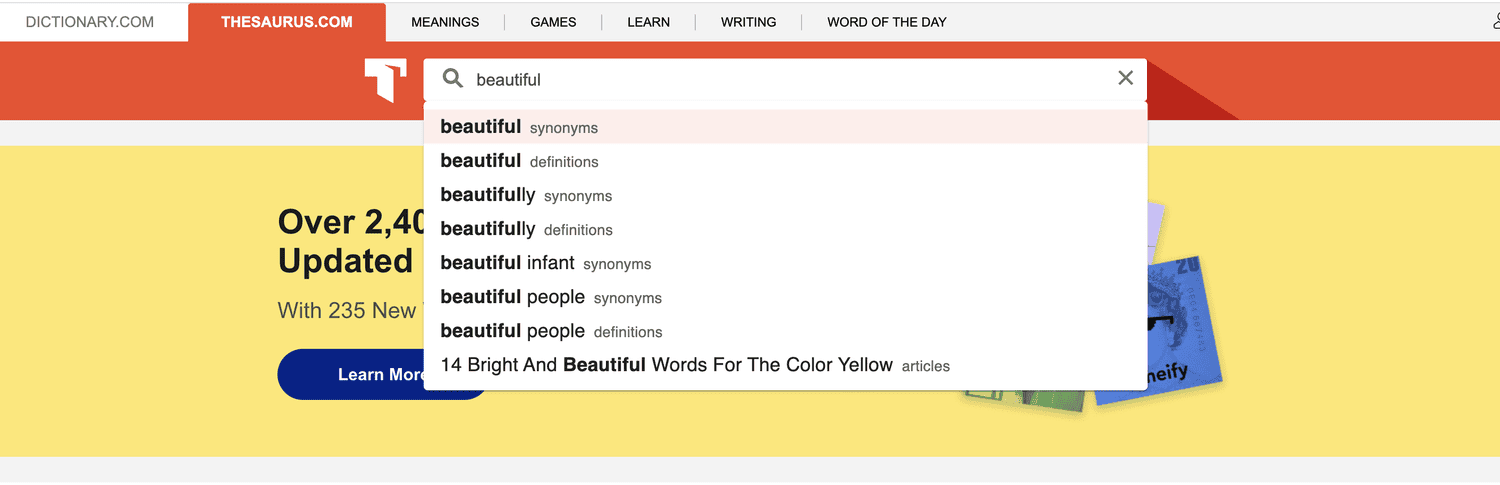Pick the beautifully definitions suggestion
Screen dimensions: 1500x485
(785, 229)
